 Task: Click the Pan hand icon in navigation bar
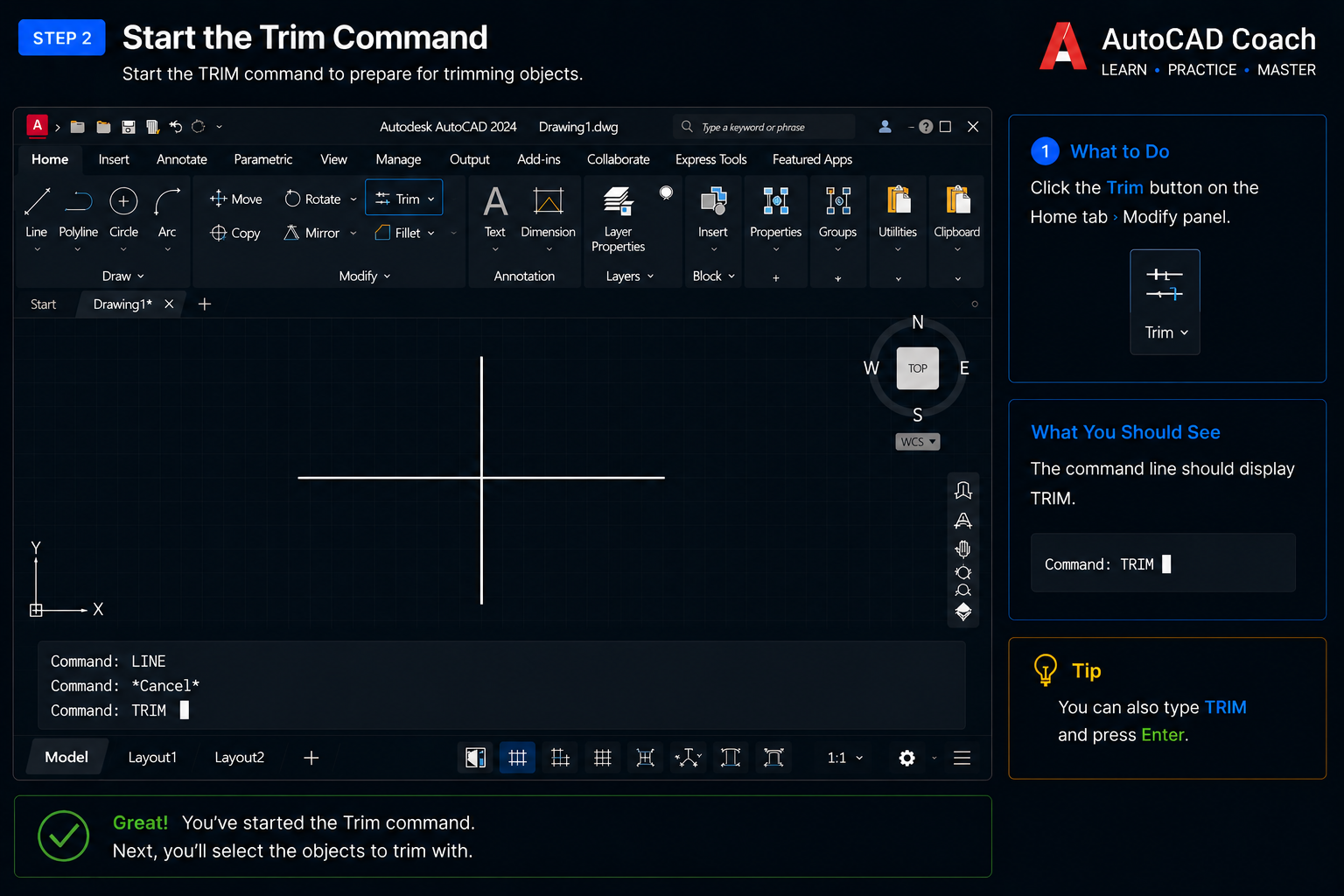click(x=963, y=549)
